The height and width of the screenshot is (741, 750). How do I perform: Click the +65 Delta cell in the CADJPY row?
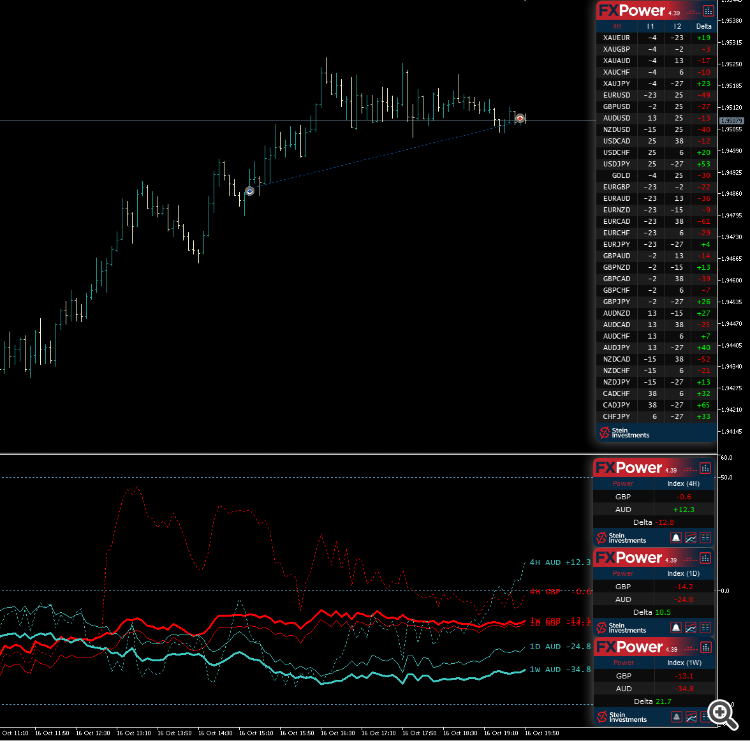703,405
